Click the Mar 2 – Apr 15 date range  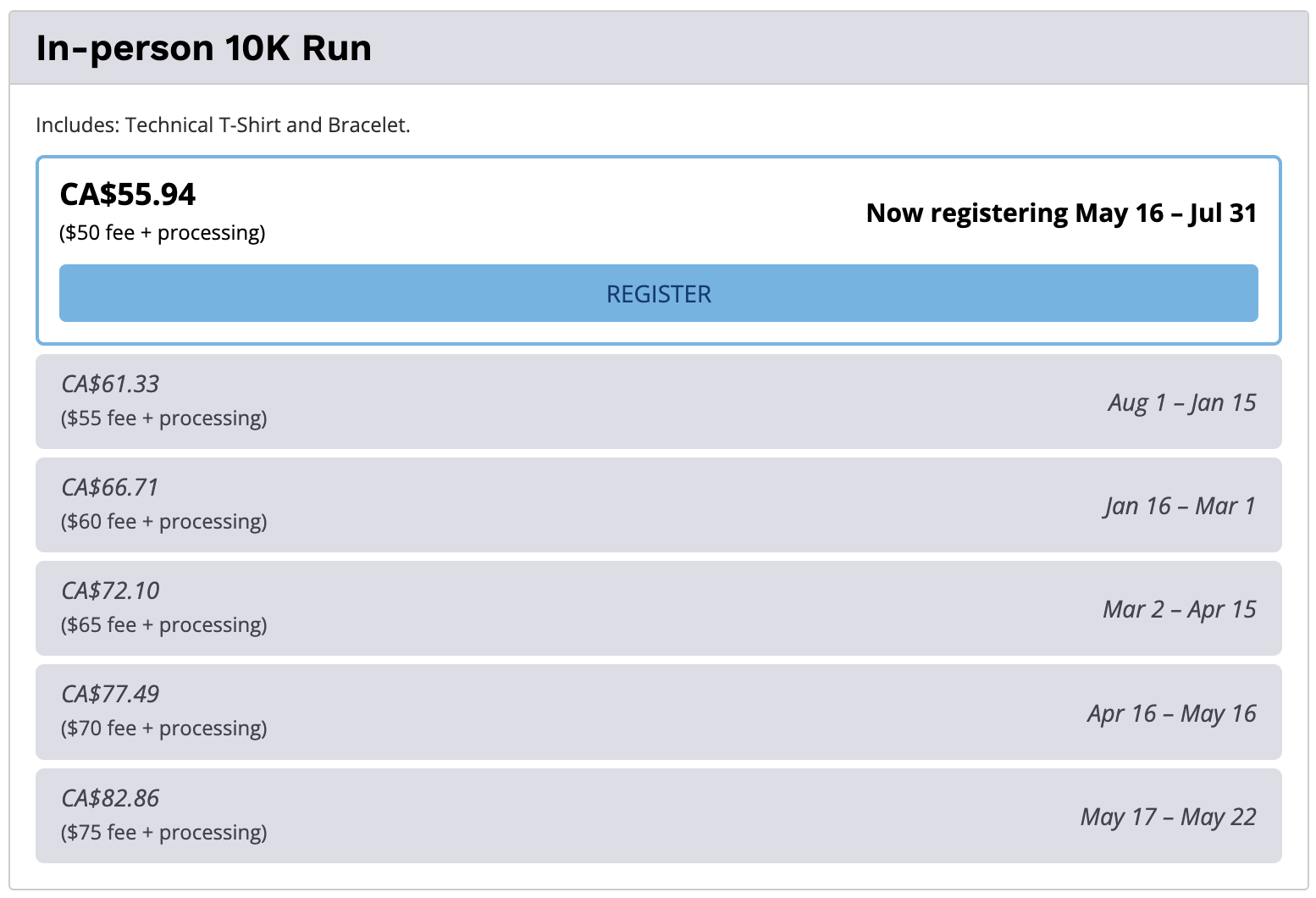pos(1180,609)
